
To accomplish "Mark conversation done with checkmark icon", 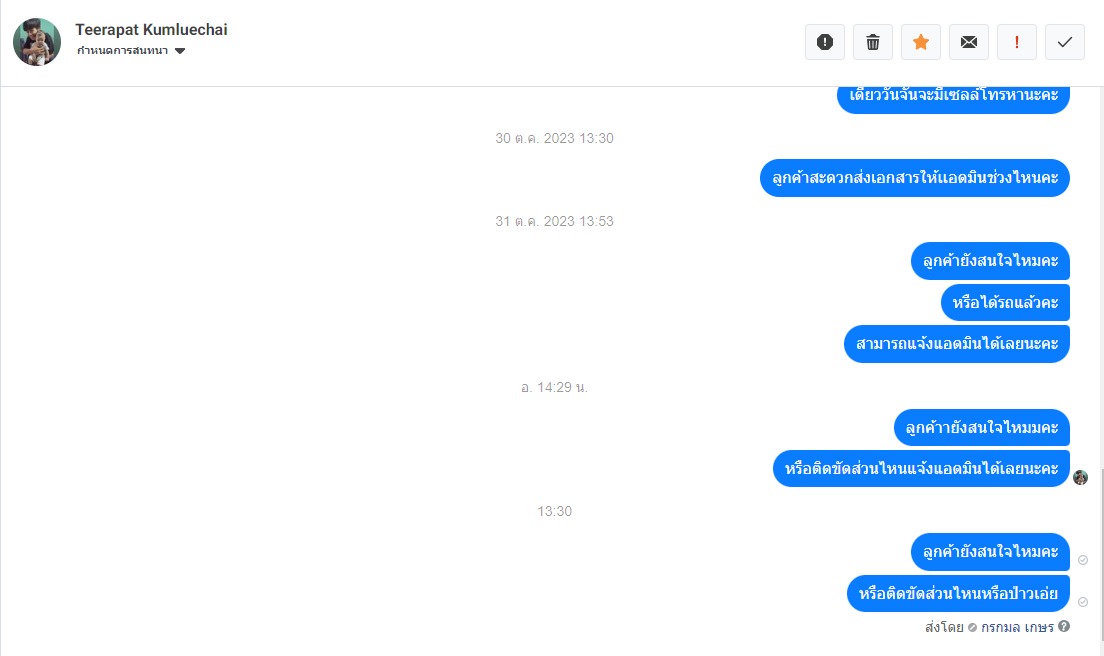I will (x=1065, y=42).
